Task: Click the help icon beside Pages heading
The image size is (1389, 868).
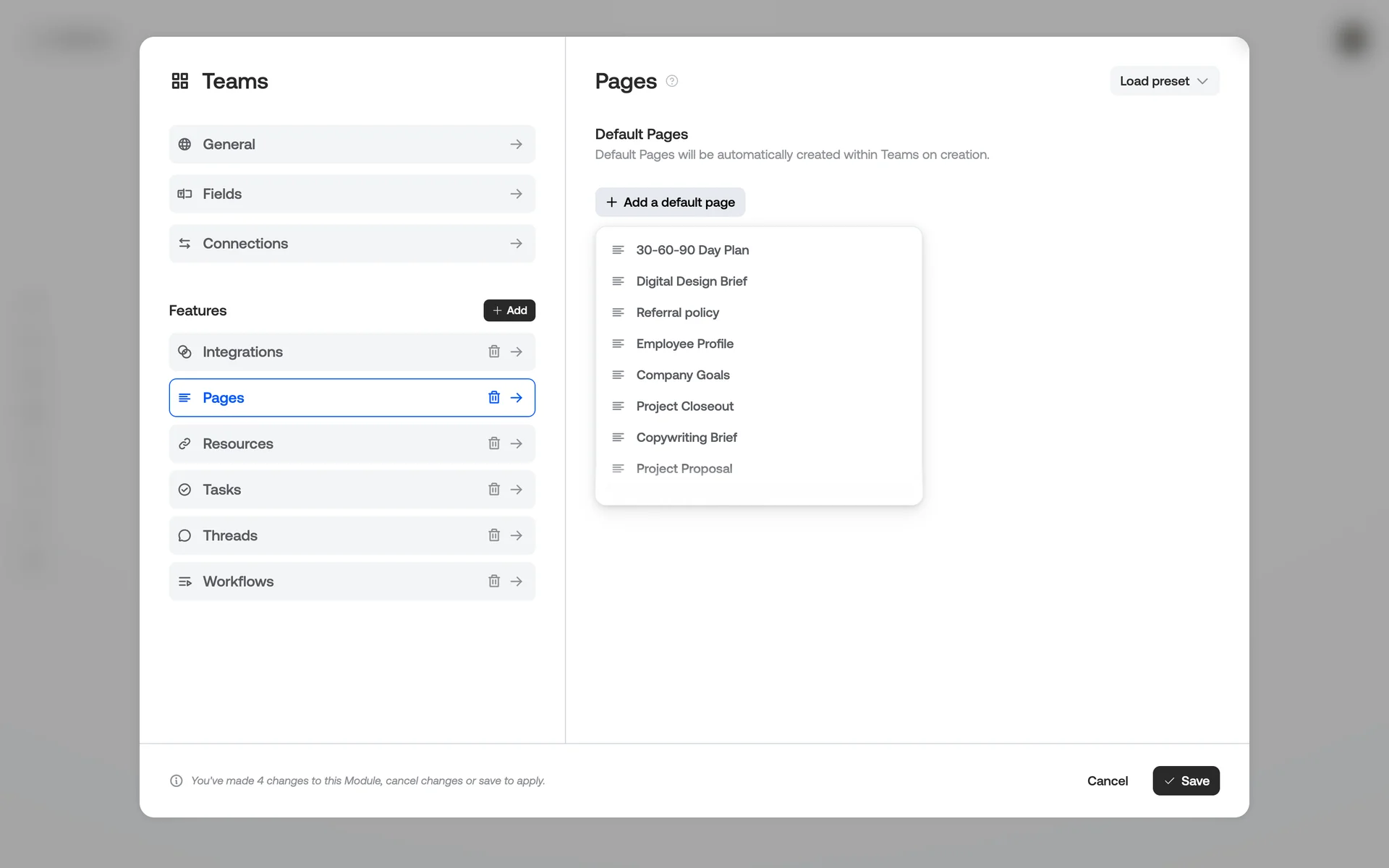Action: (x=672, y=81)
